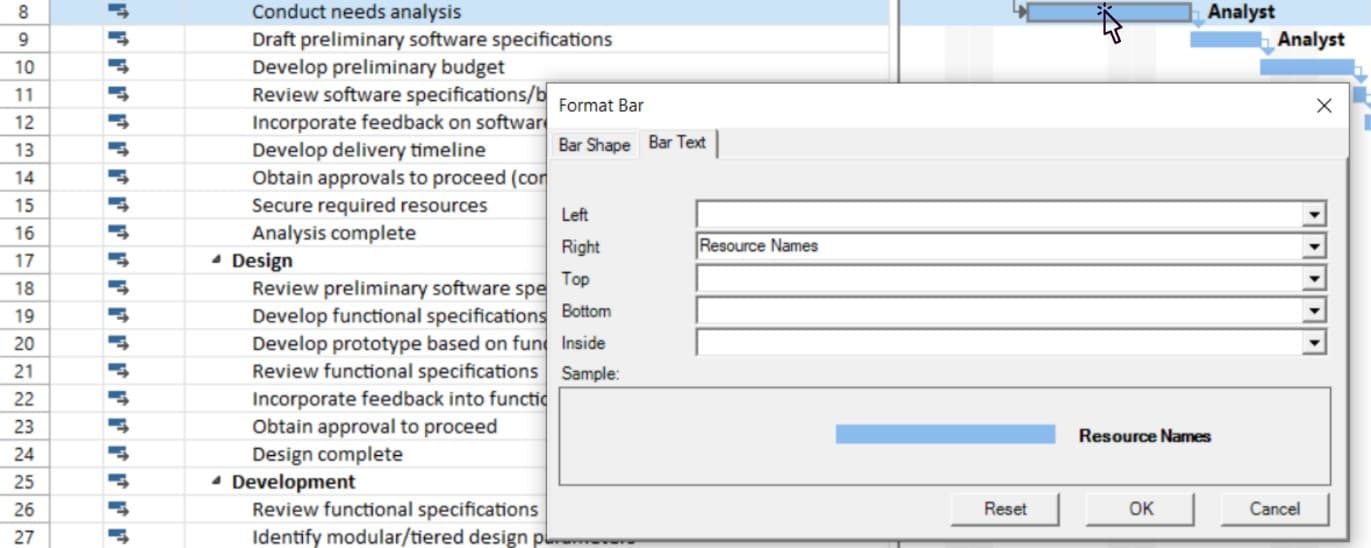Viewport: 1371px width, 548px height.
Task: Confirm with the OK button
Action: click(1141, 509)
